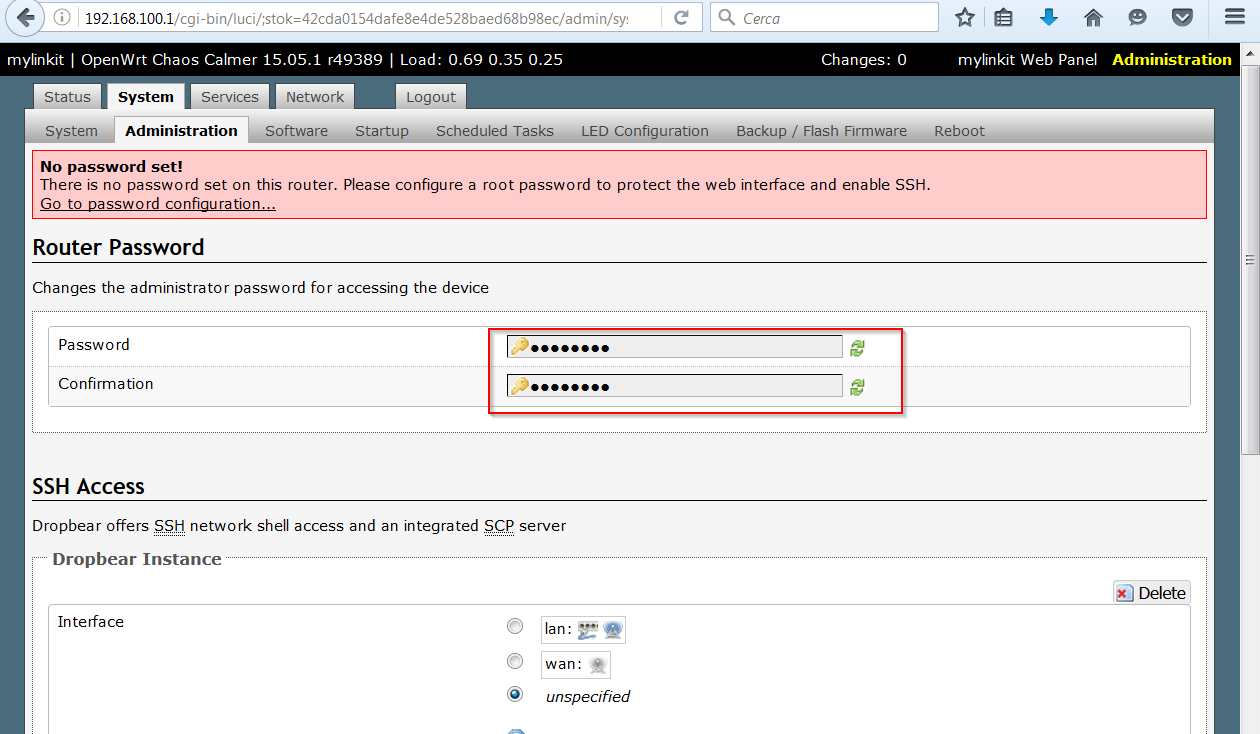Open the Firefox downloads arrow icon

1049,18
